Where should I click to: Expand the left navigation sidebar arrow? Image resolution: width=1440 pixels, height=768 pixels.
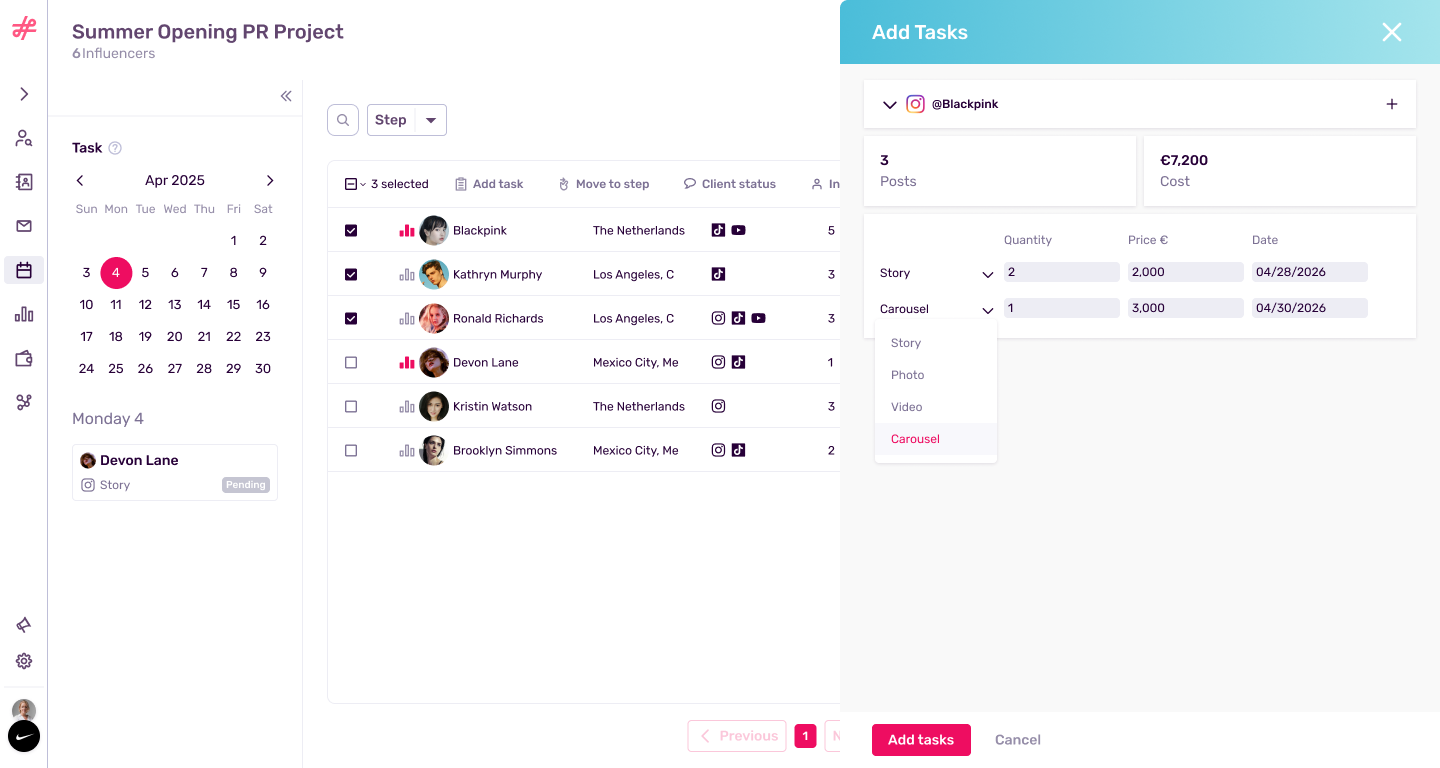(x=24, y=94)
